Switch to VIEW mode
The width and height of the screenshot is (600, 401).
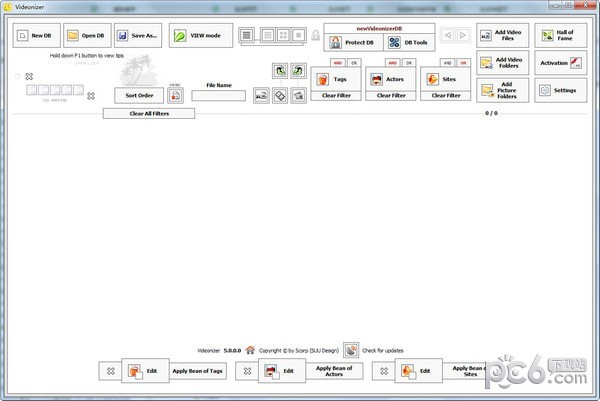(x=198, y=36)
